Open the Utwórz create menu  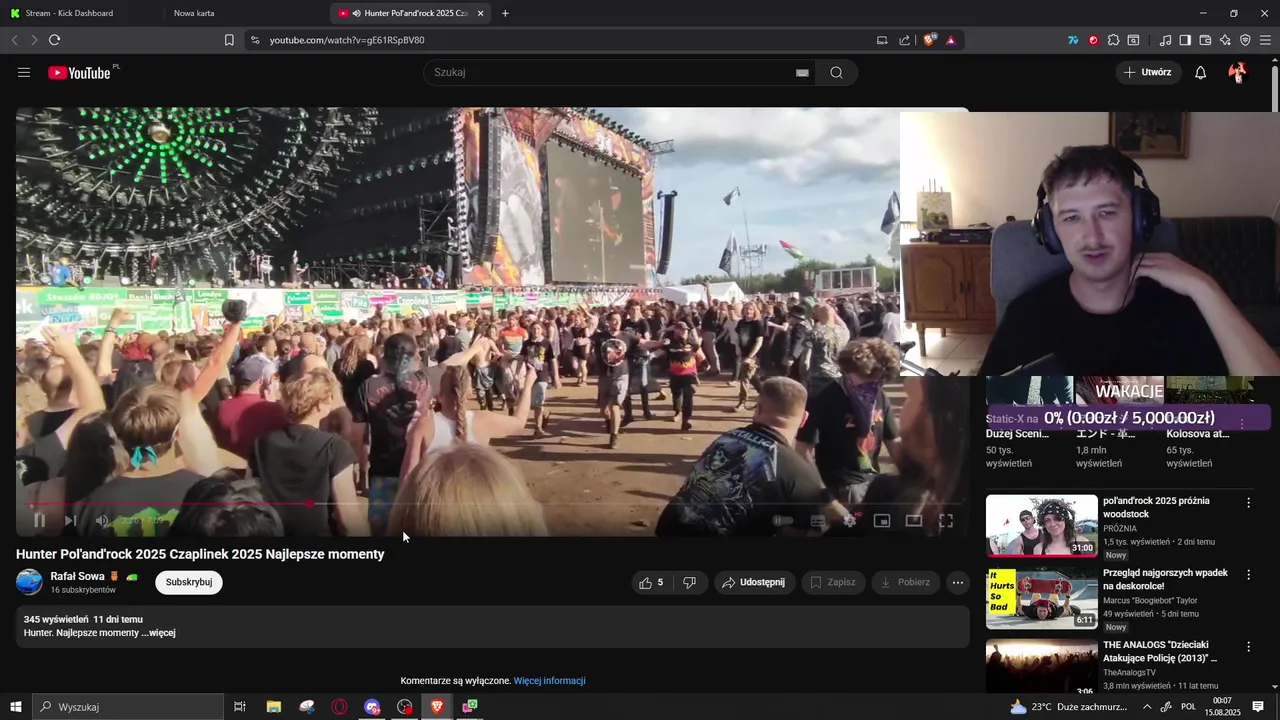coord(1148,72)
